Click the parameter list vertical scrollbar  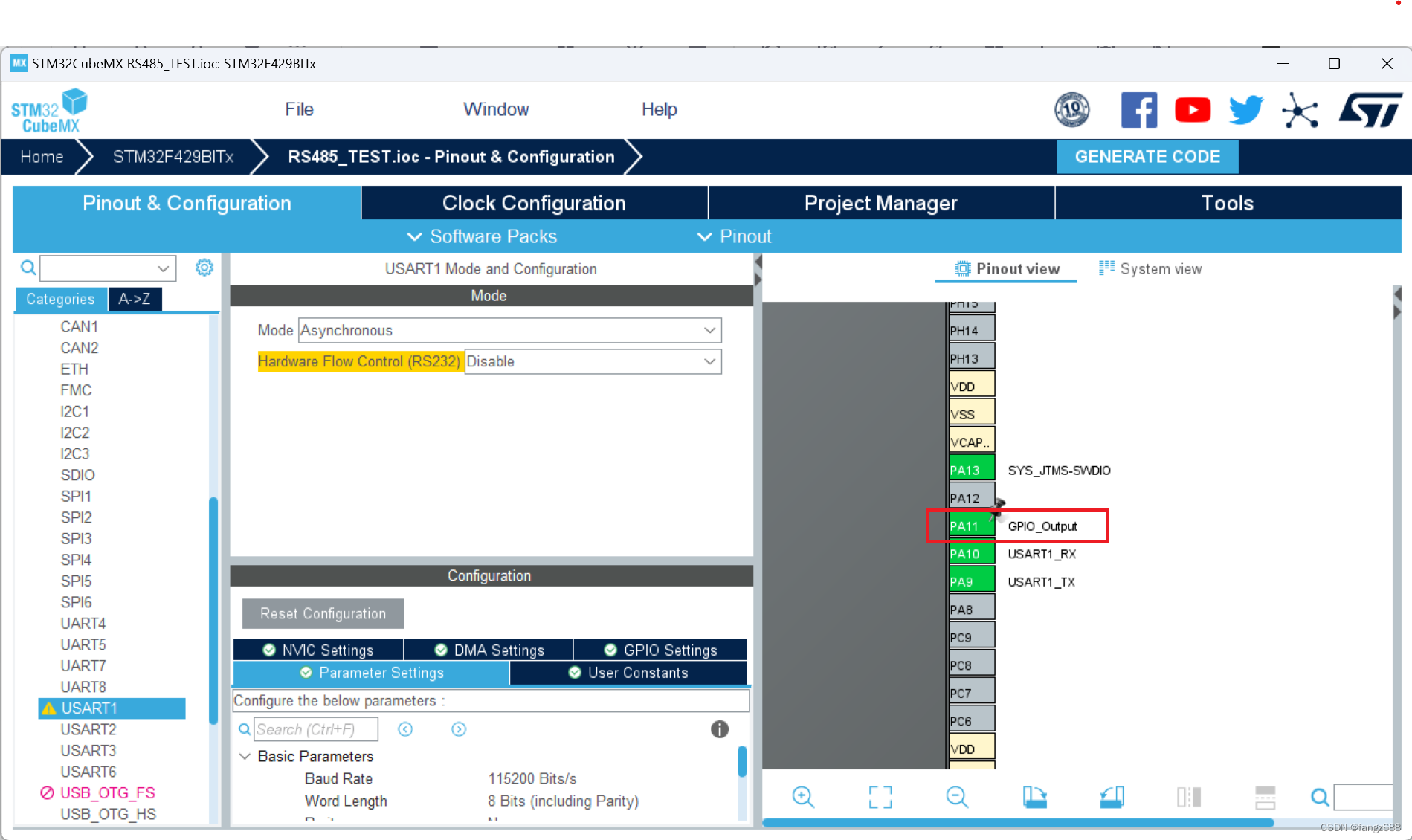[x=741, y=762]
